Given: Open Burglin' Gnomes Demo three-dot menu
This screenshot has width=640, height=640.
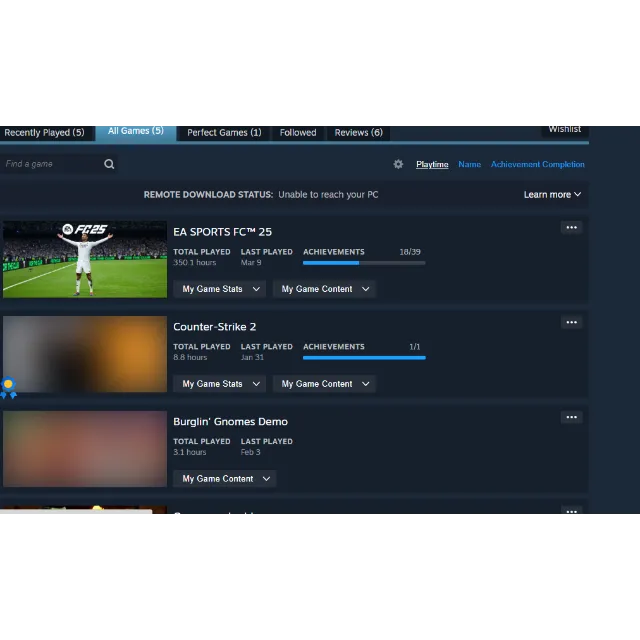Looking at the screenshot, I should tap(571, 417).
